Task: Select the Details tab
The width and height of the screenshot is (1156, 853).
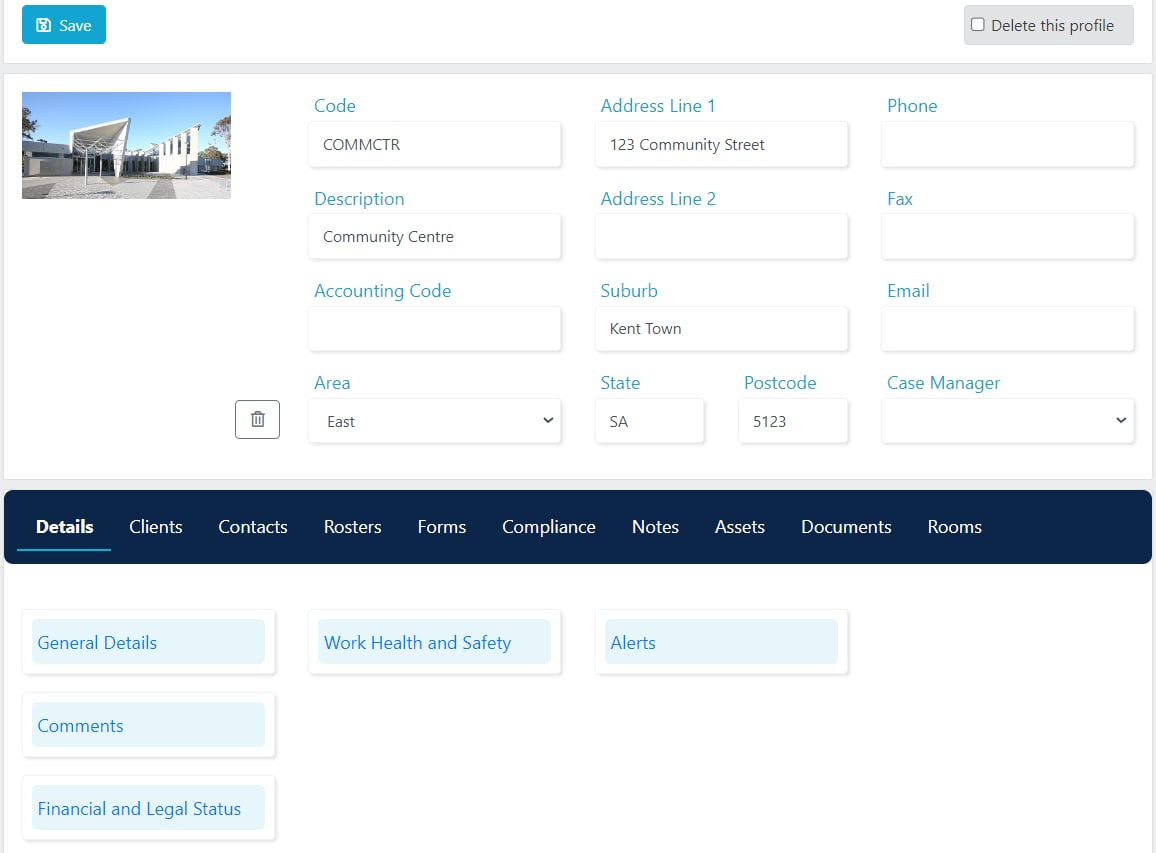Action: point(64,527)
